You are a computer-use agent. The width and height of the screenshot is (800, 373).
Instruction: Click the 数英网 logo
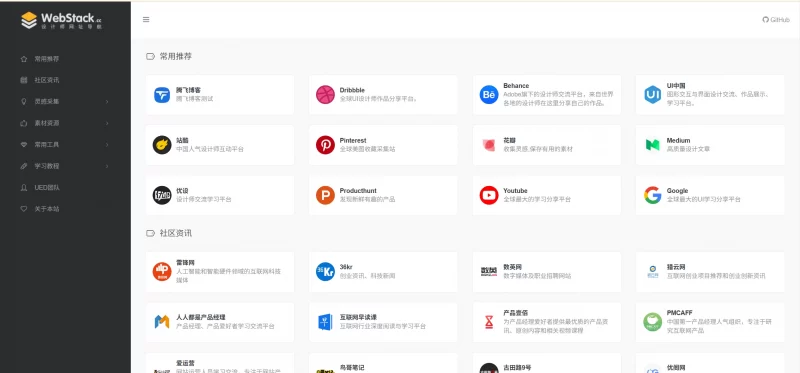[x=489, y=271]
